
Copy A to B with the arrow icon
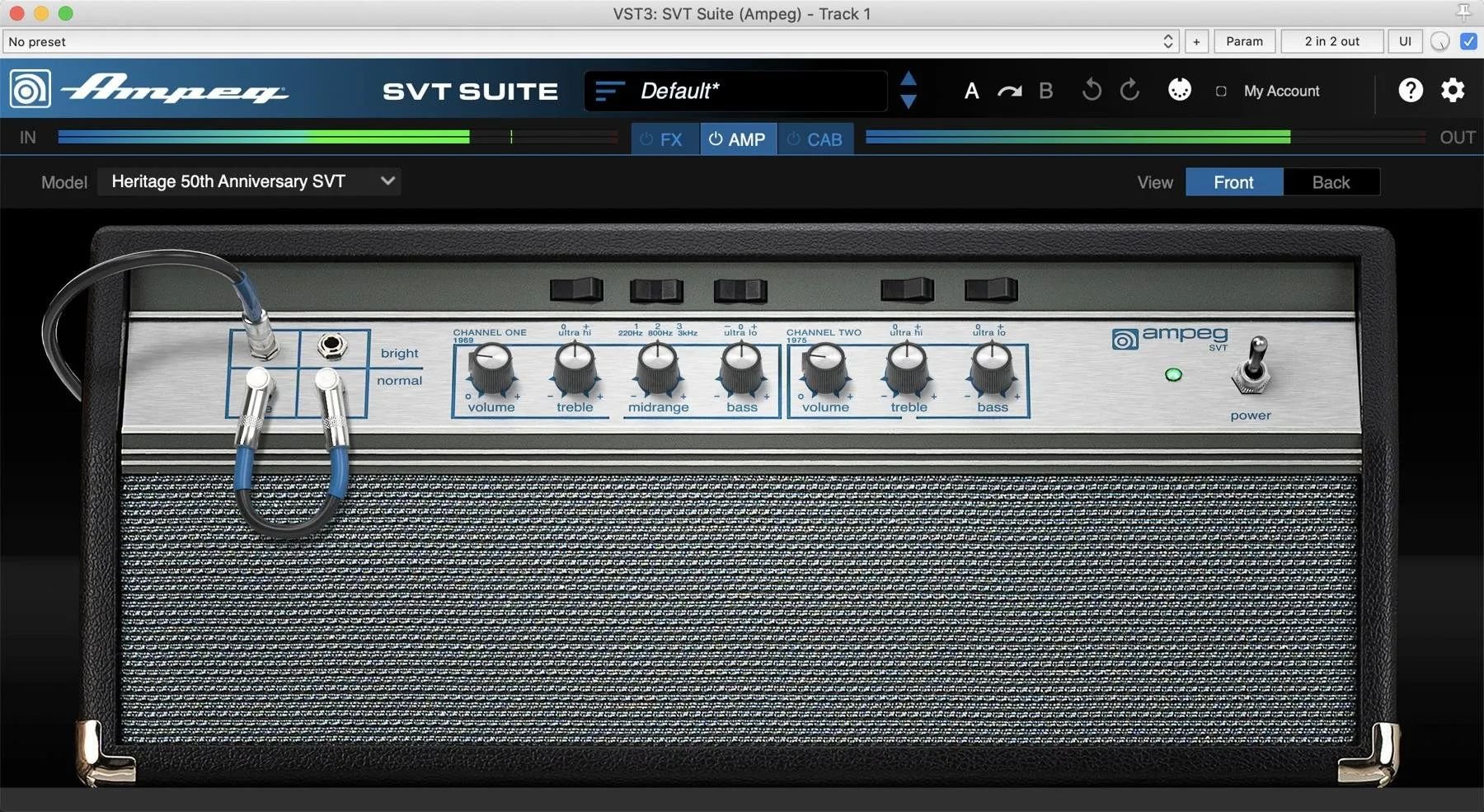[x=1009, y=91]
